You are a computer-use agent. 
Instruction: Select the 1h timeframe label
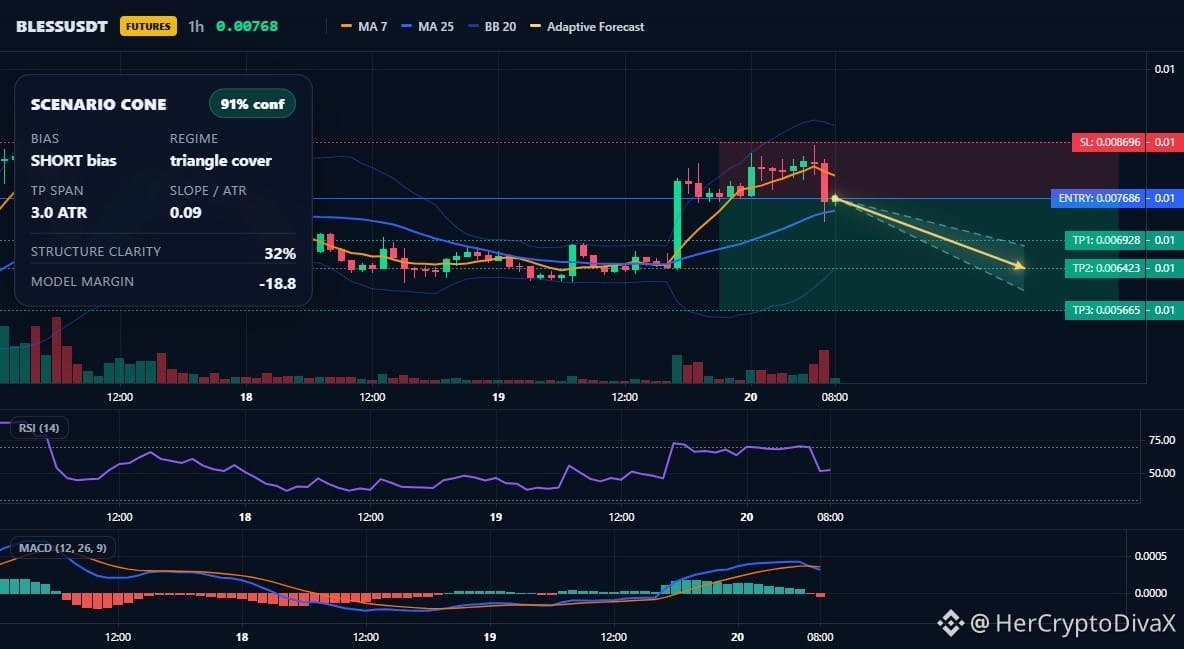pyautogui.click(x=196, y=26)
